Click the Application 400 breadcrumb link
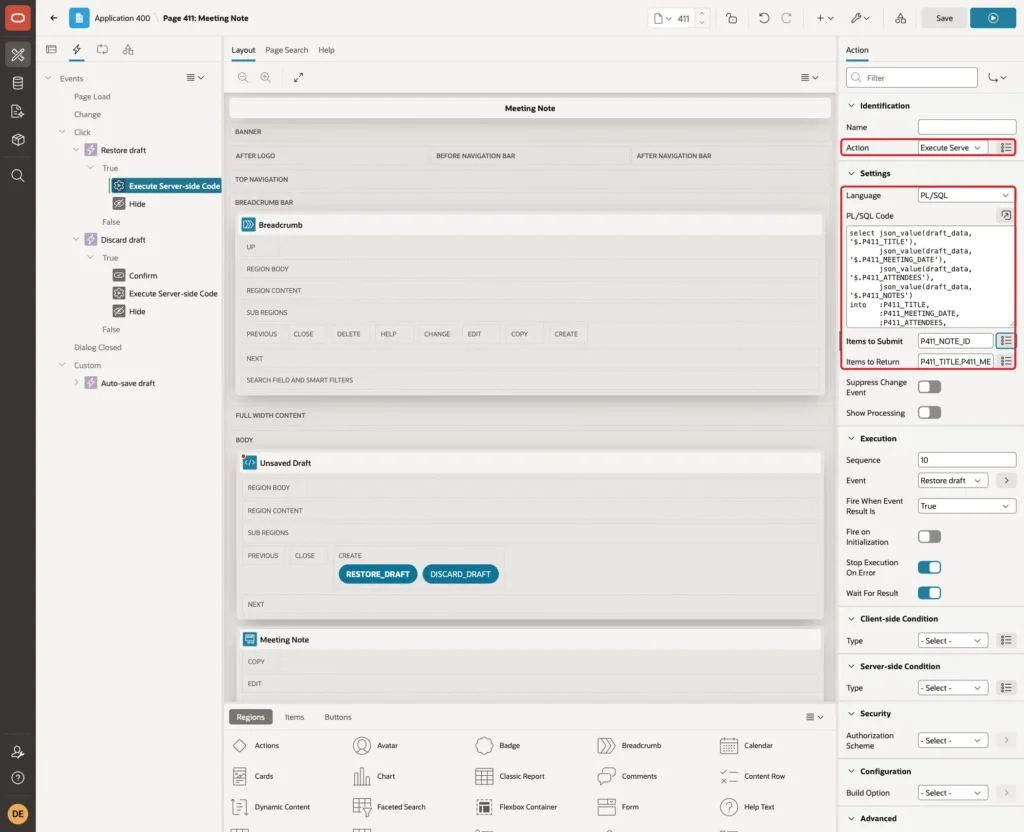The width and height of the screenshot is (1024, 832). point(122,18)
